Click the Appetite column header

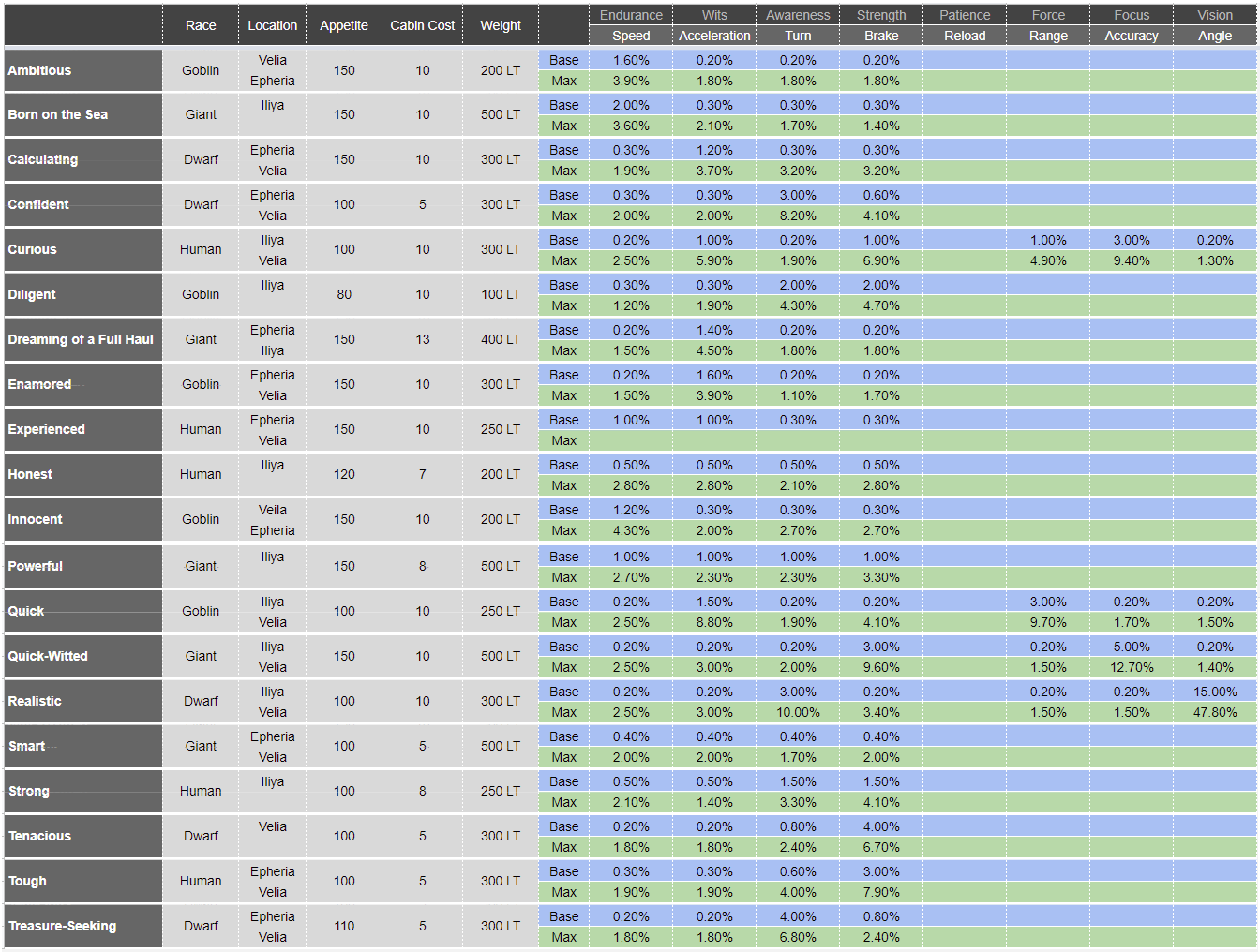(x=344, y=25)
